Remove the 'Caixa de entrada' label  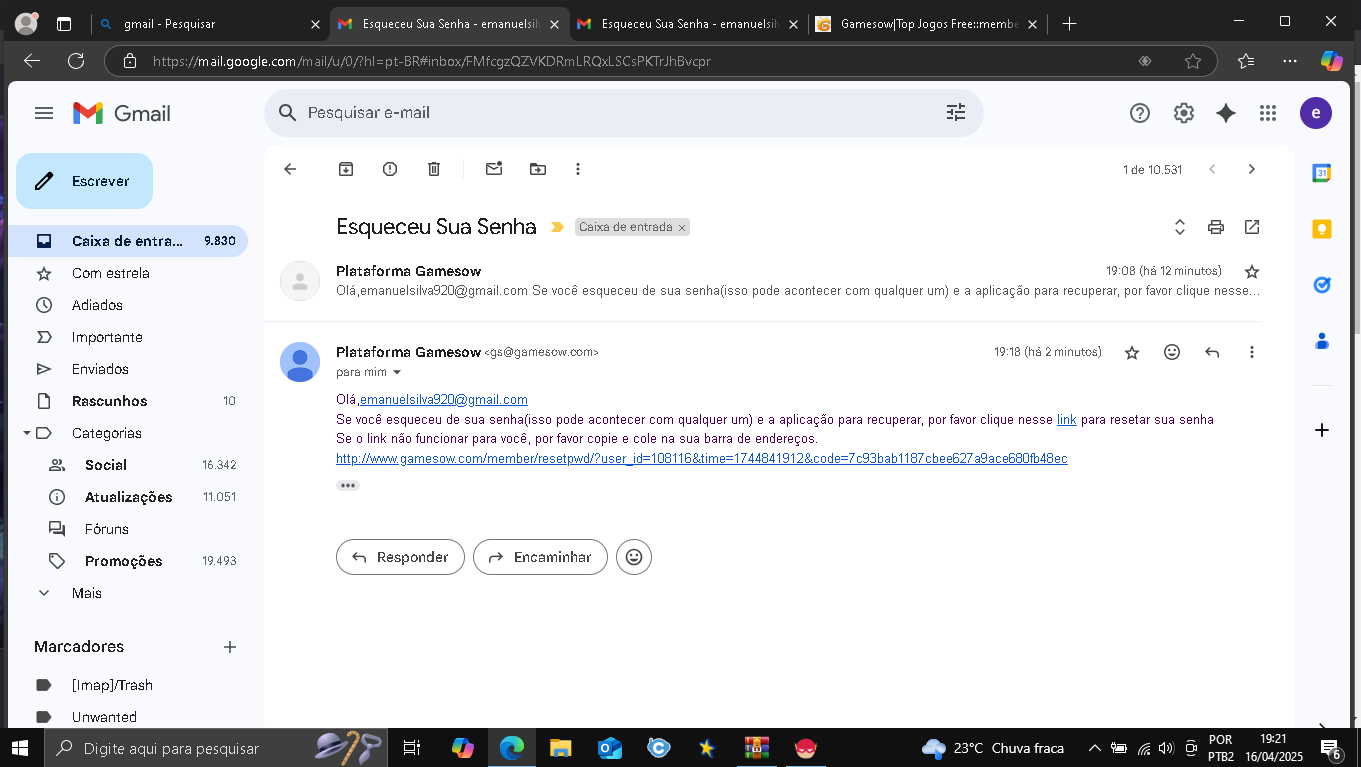click(682, 228)
